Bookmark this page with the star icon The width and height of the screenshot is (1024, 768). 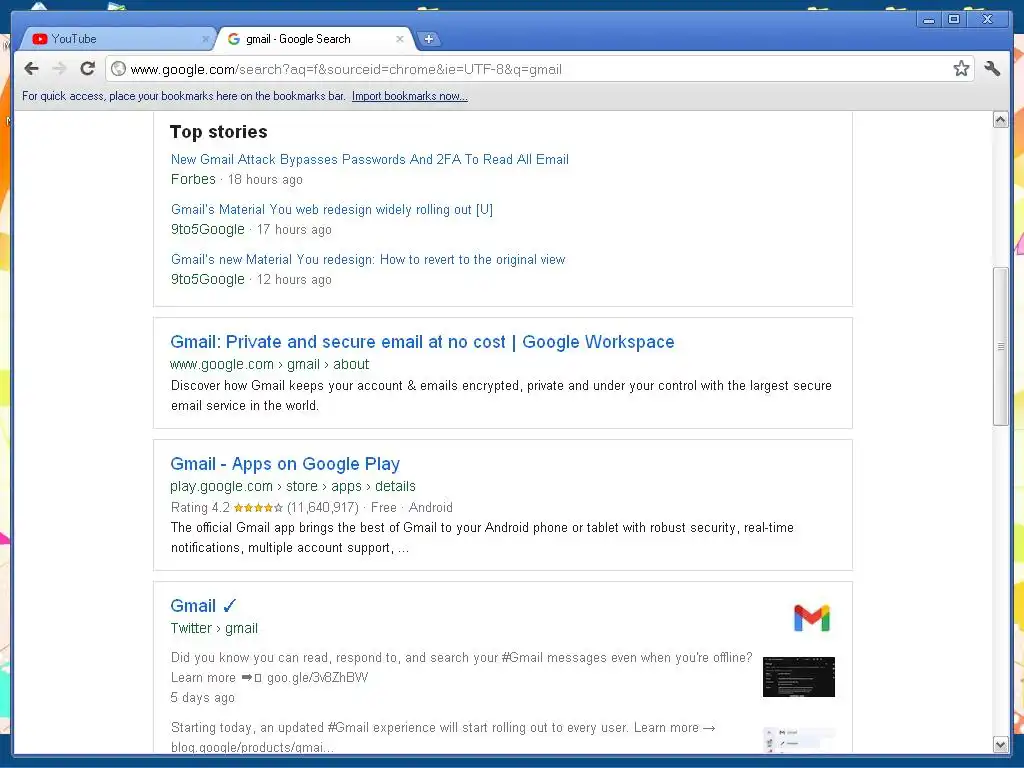tap(961, 69)
